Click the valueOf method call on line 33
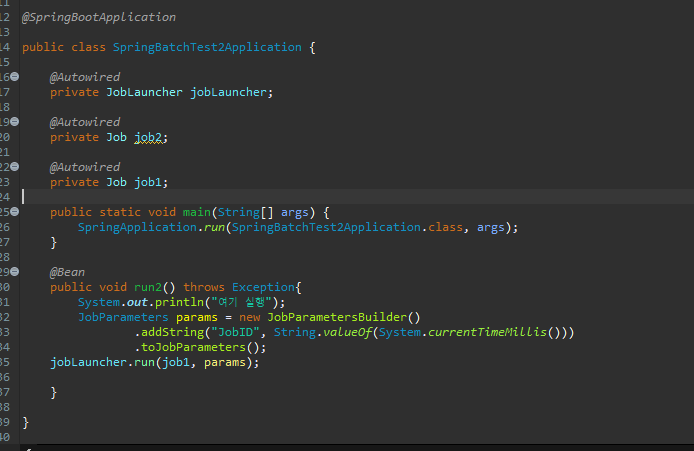The width and height of the screenshot is (694, 451). click(347, 332)
